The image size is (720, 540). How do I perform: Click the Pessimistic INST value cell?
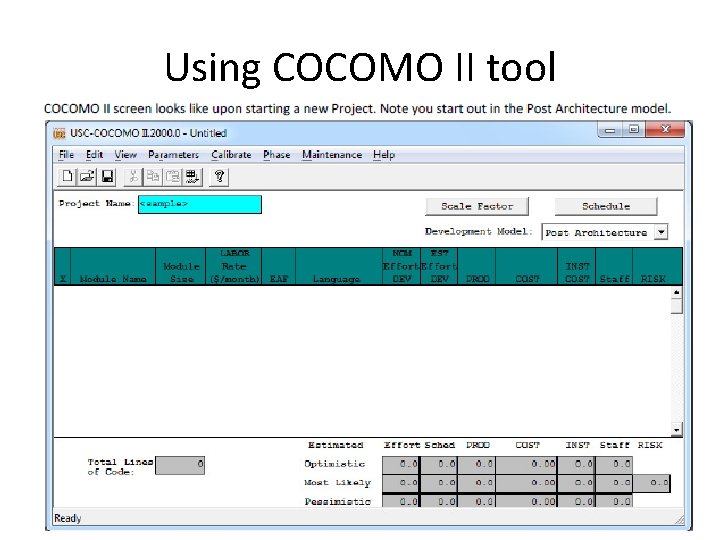576,501
